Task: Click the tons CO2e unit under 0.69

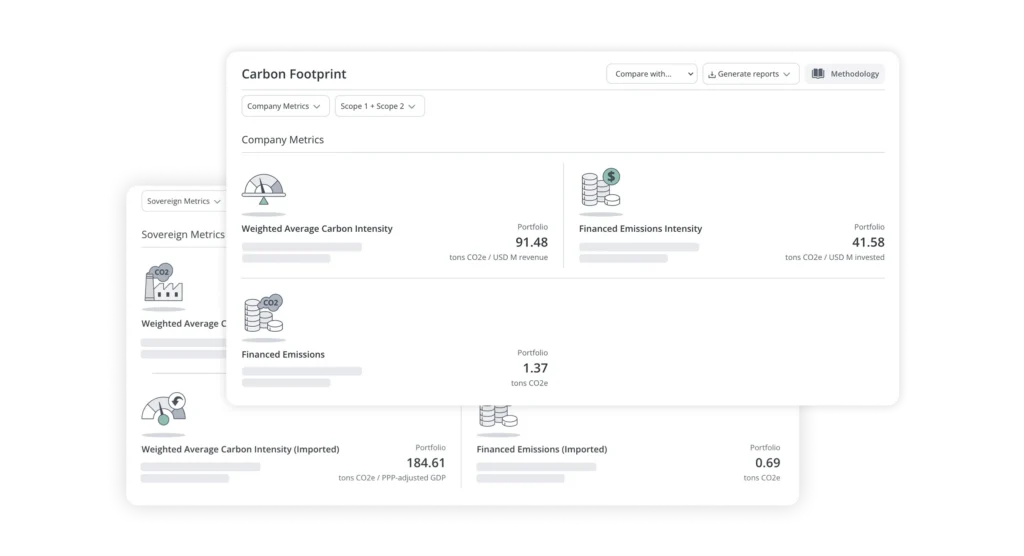Action: (761, 478)
